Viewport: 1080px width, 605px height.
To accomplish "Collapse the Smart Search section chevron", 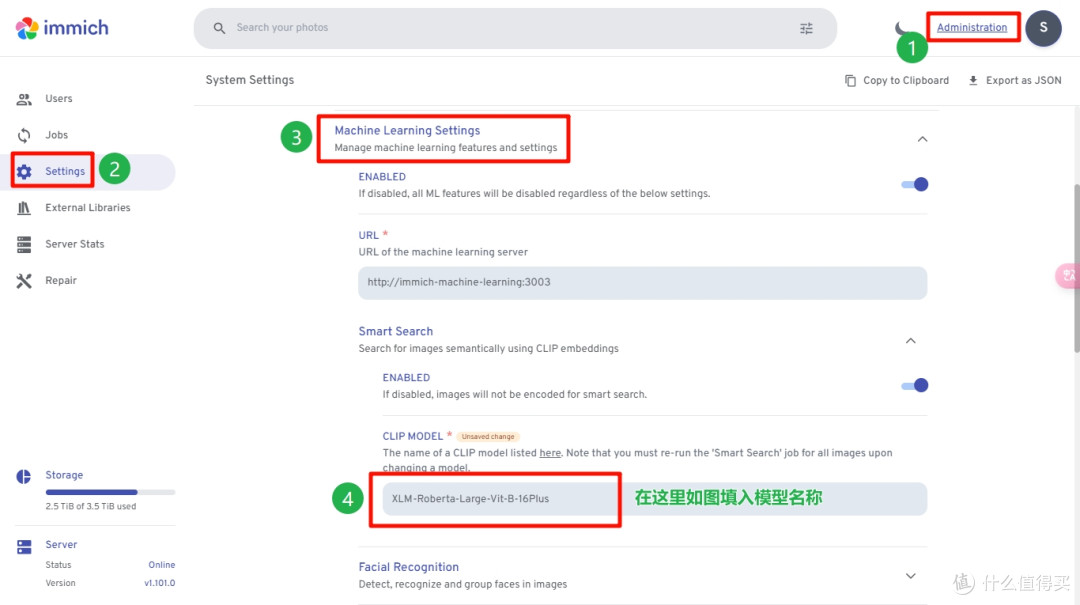I will [911, 340].
